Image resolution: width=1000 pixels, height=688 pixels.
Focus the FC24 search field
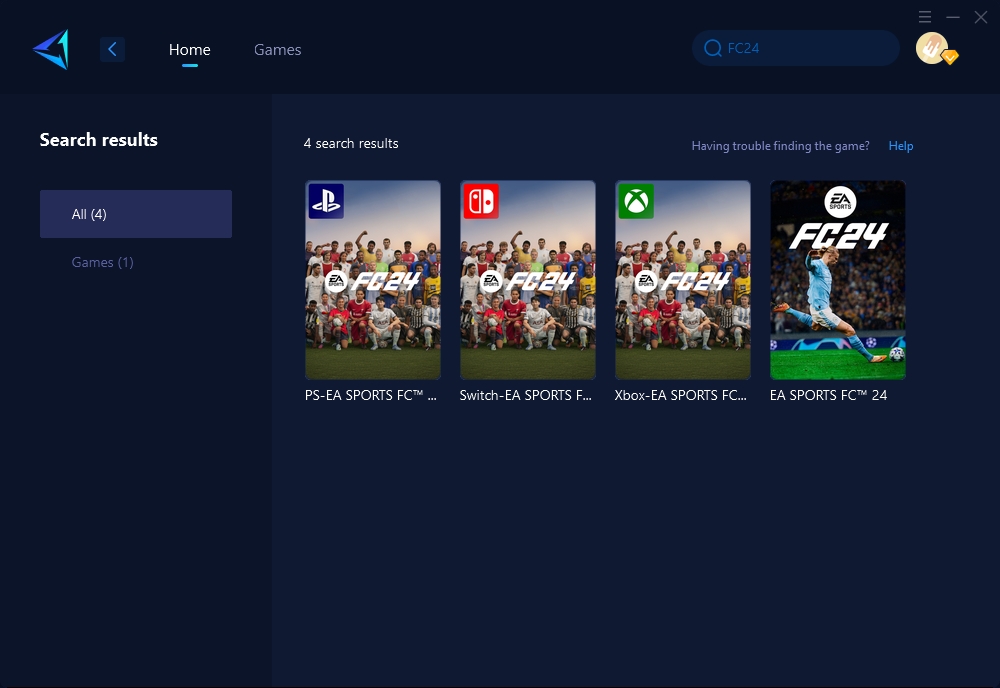pyautogui.click(x=795, y=48)
